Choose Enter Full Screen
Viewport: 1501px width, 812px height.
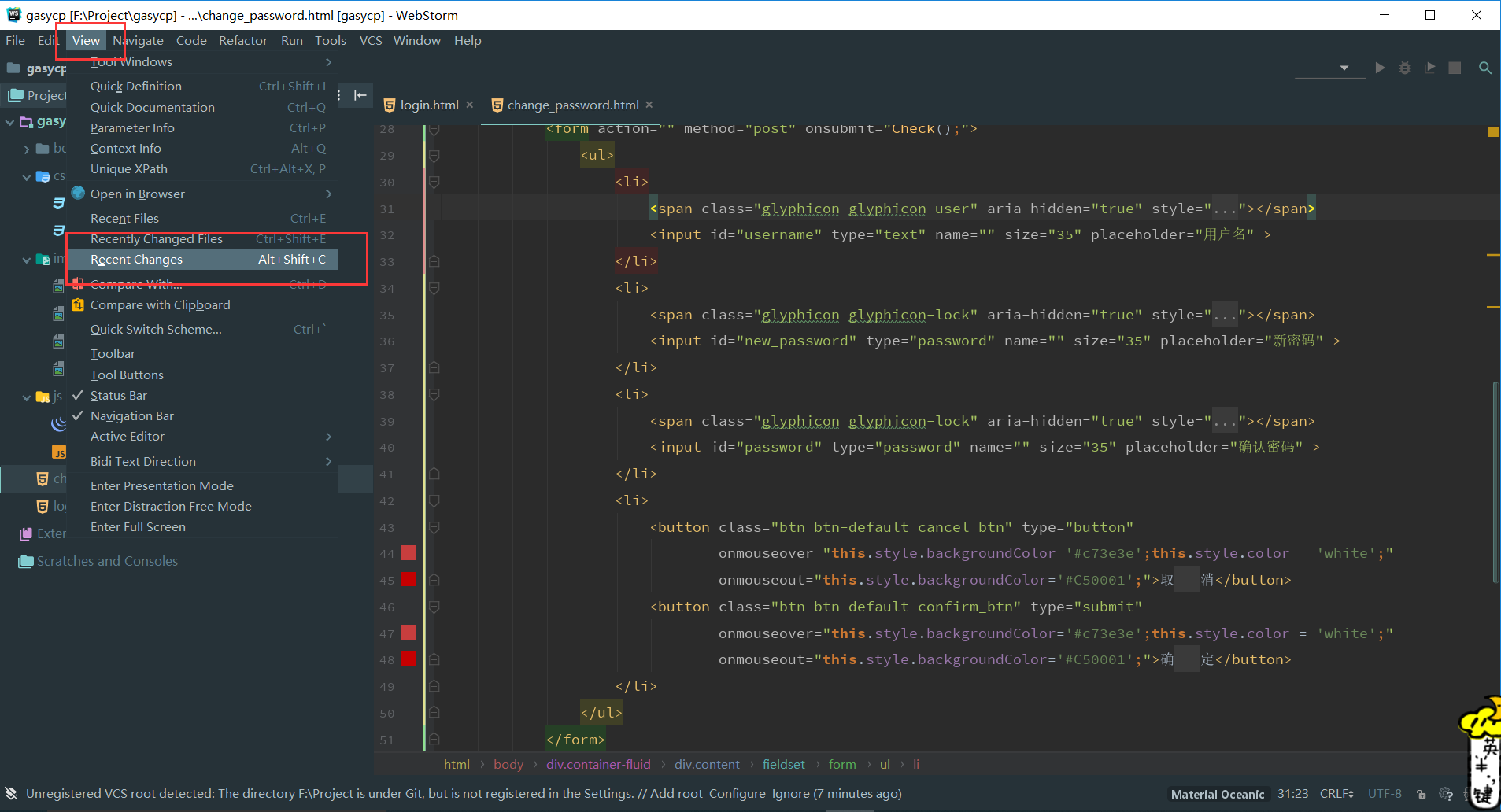(203, 526)
